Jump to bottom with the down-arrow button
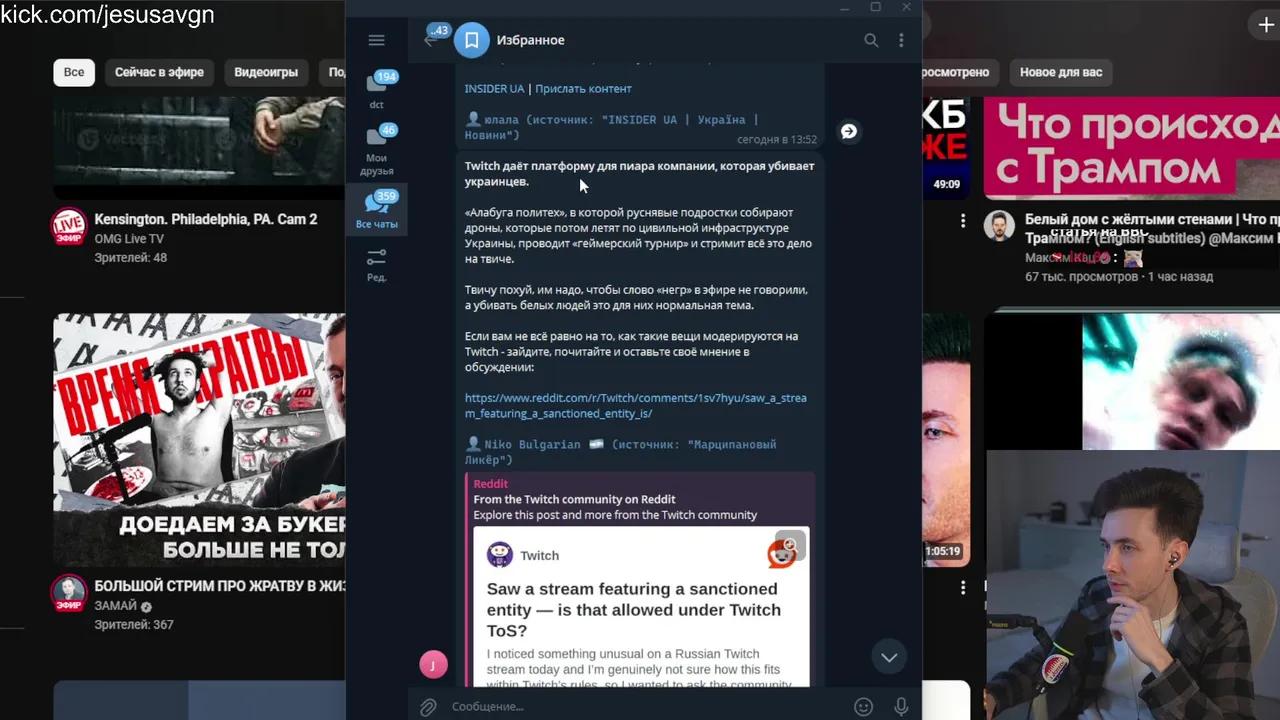The width and height of the screenshot is (1280, 720). 889,657
